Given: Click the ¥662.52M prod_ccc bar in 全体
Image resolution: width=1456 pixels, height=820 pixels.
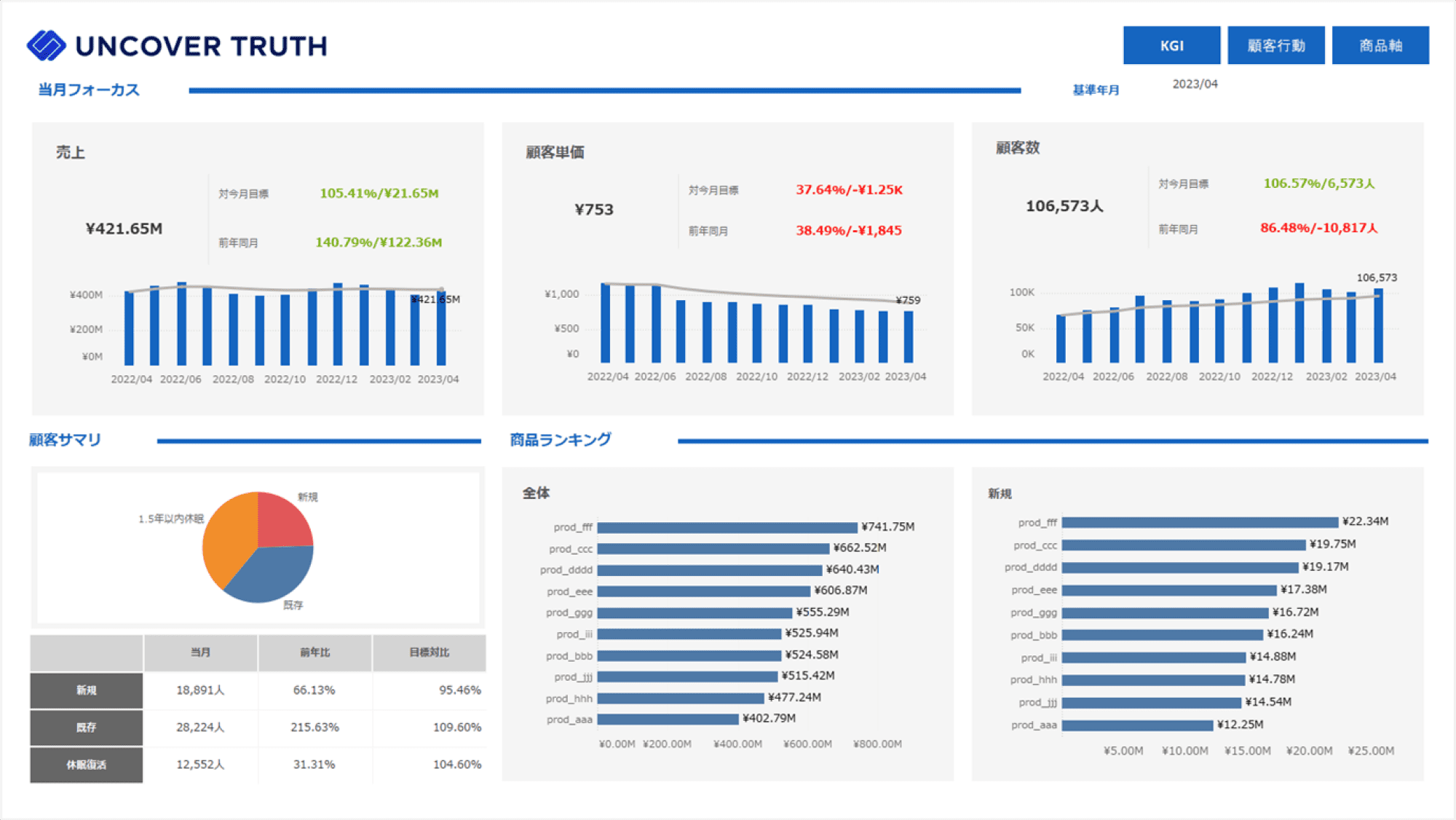Looking at the screenshot, I should click(713, 548).
